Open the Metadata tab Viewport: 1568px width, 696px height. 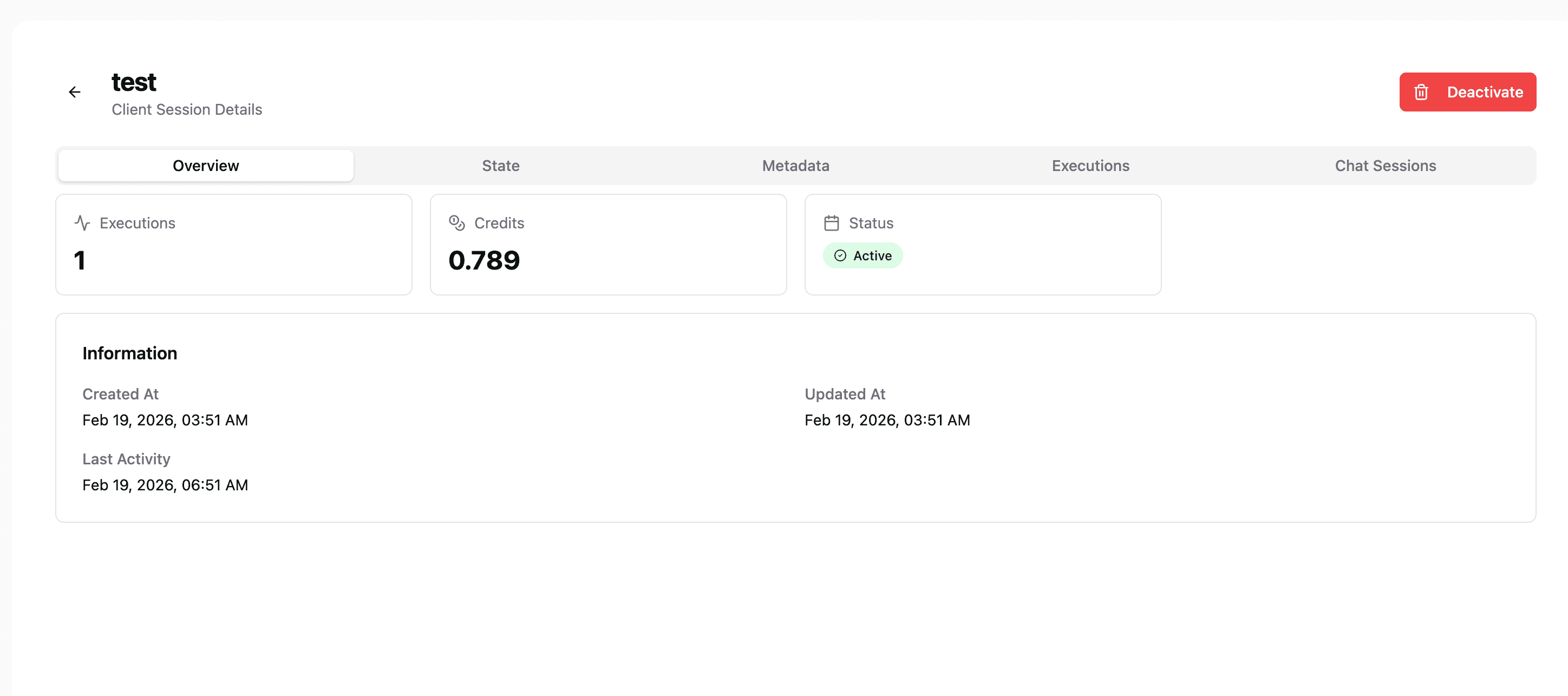coord(795,165)
